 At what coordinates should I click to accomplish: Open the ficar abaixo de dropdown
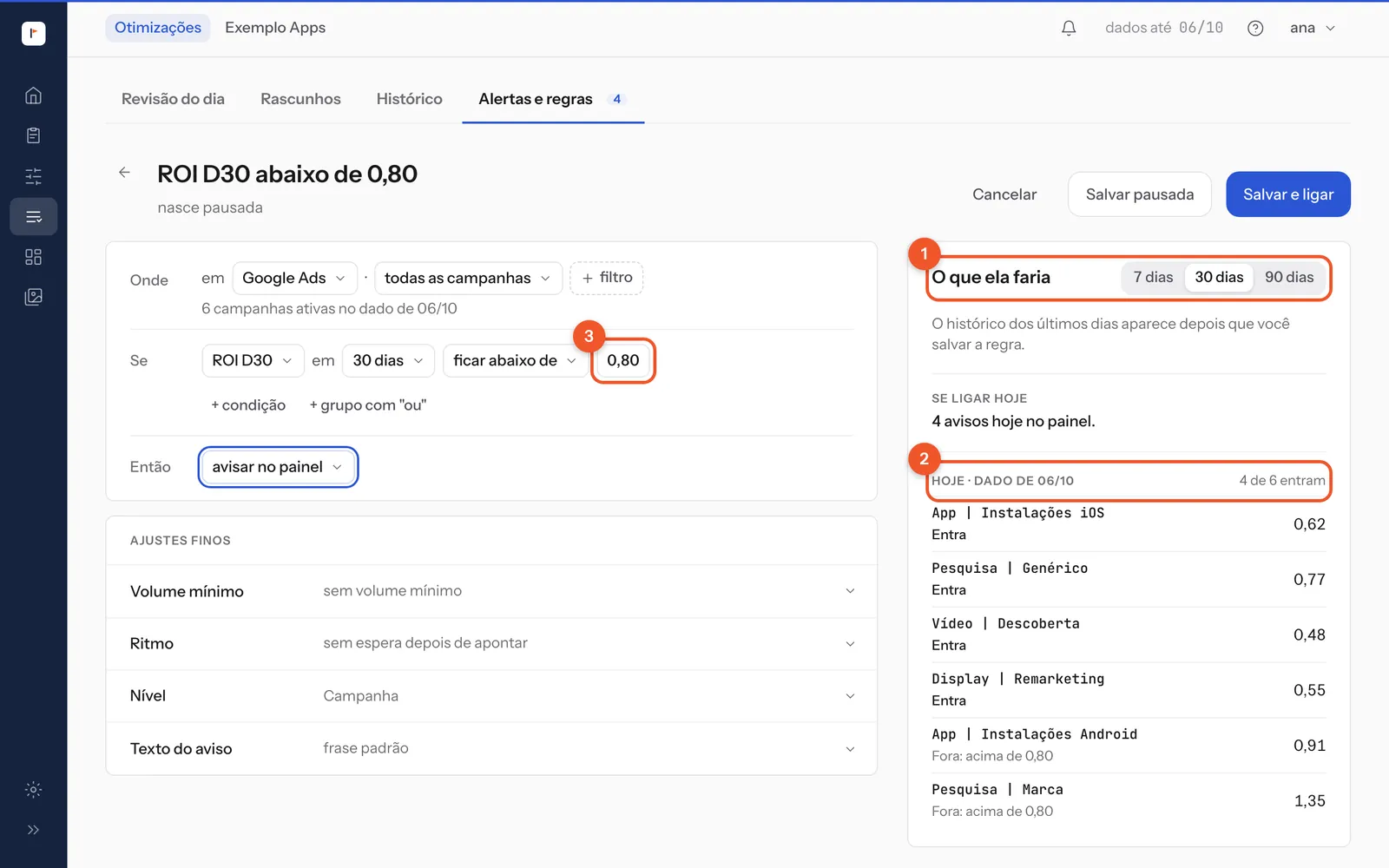pyautogui.click(x=515, y=361)
